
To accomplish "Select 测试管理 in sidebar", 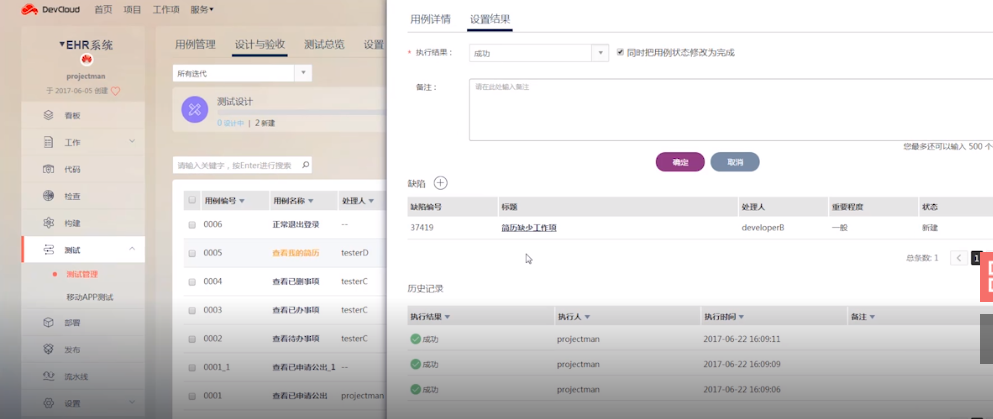I will point(82,274).
